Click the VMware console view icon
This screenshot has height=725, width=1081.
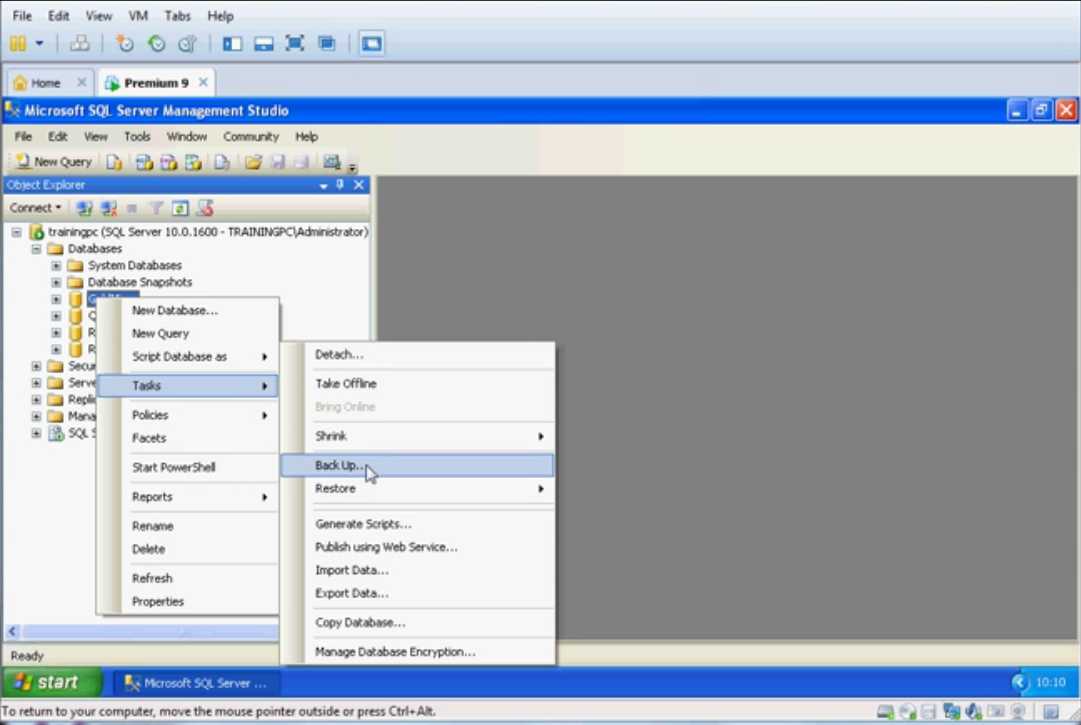[372, 43]
